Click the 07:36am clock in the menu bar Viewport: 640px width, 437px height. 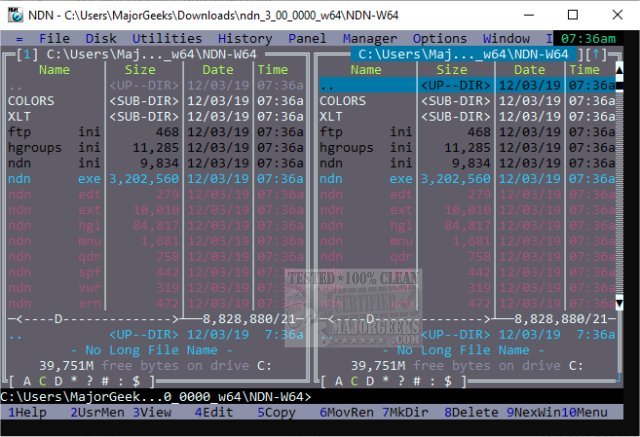click(x=588, y=39)
